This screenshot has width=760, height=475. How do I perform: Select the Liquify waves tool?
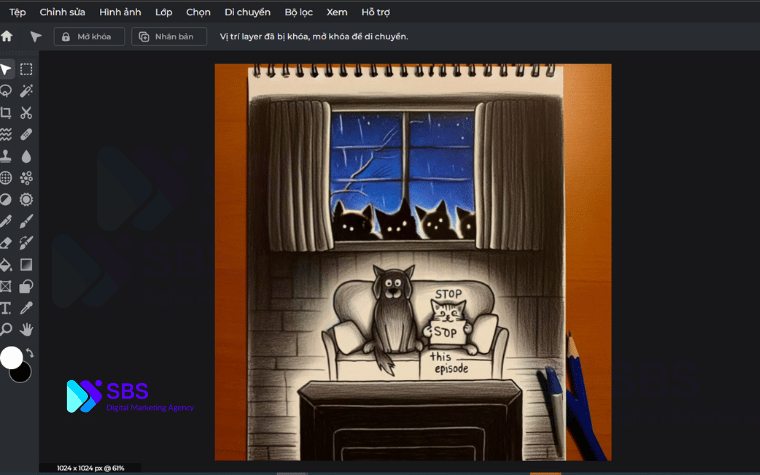[6, 134]
